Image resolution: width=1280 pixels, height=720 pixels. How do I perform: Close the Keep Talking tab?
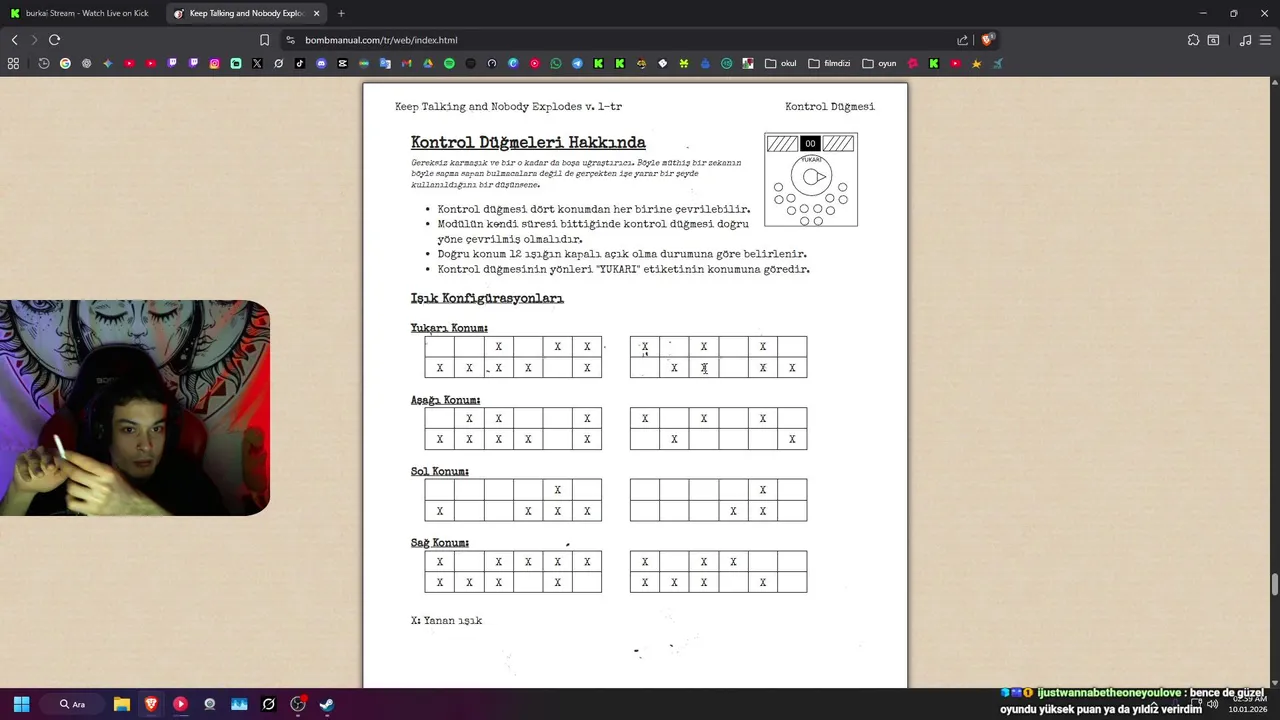tap(317, 13)
